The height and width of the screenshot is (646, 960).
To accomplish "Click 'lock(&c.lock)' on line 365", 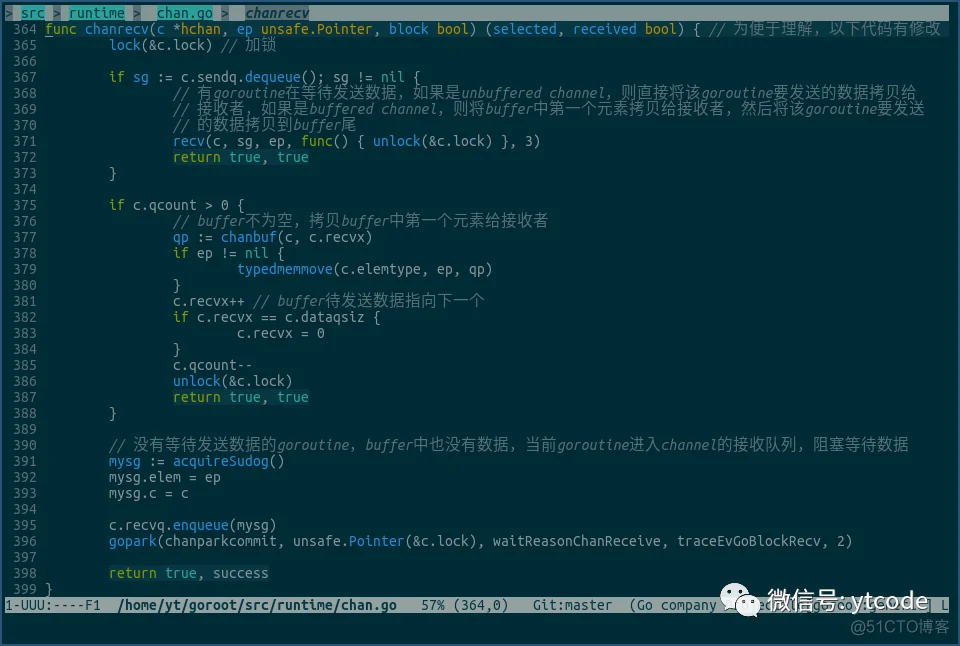I will 160,45.
